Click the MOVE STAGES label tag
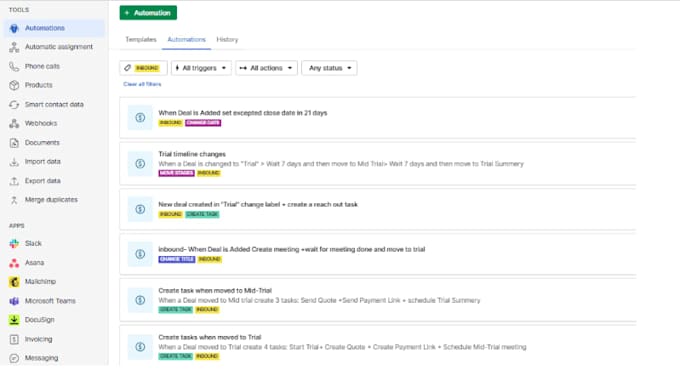 pos(177,173)
